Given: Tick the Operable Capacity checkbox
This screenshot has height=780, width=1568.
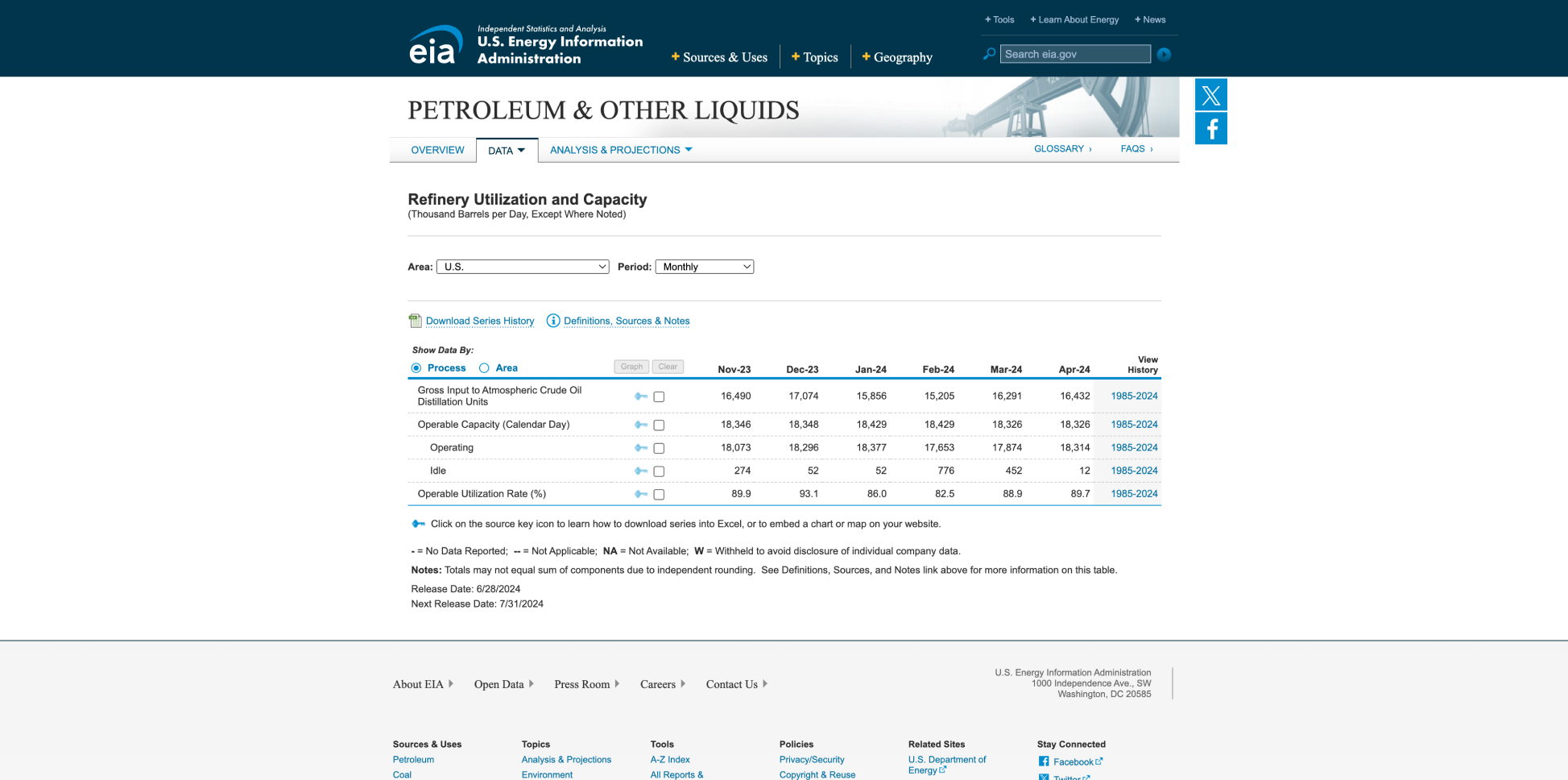Looking at the screenshot, I should pos(659,425).
